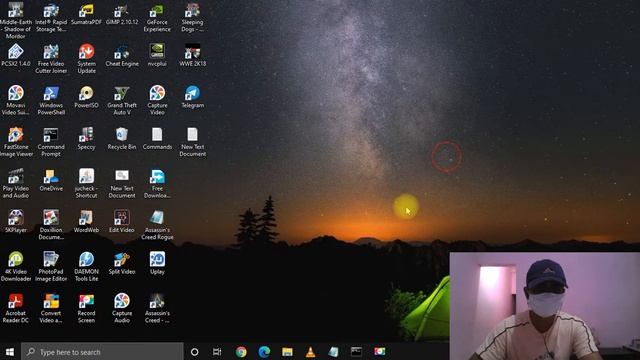Select PhotoPad Image Editor icon
This screenshot has height=360, width=640.
tap(51, 267)
